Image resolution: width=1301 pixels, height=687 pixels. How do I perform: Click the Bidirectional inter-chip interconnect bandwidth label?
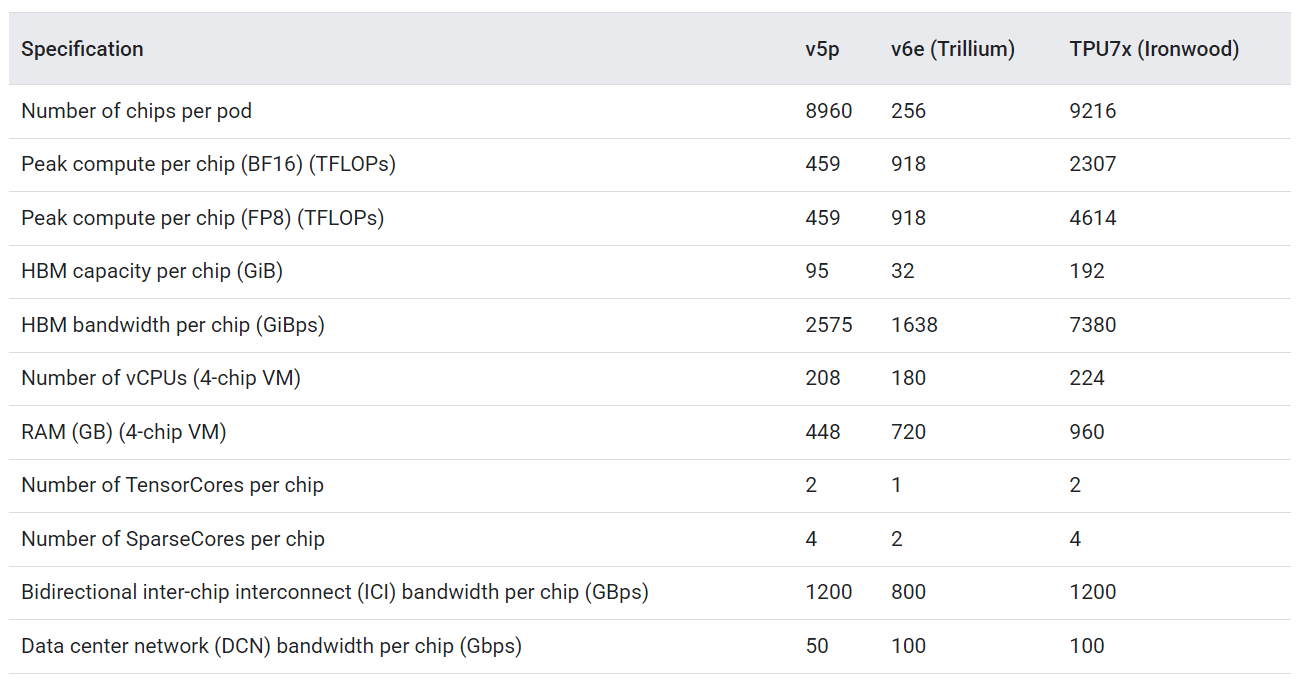[335, 592]
